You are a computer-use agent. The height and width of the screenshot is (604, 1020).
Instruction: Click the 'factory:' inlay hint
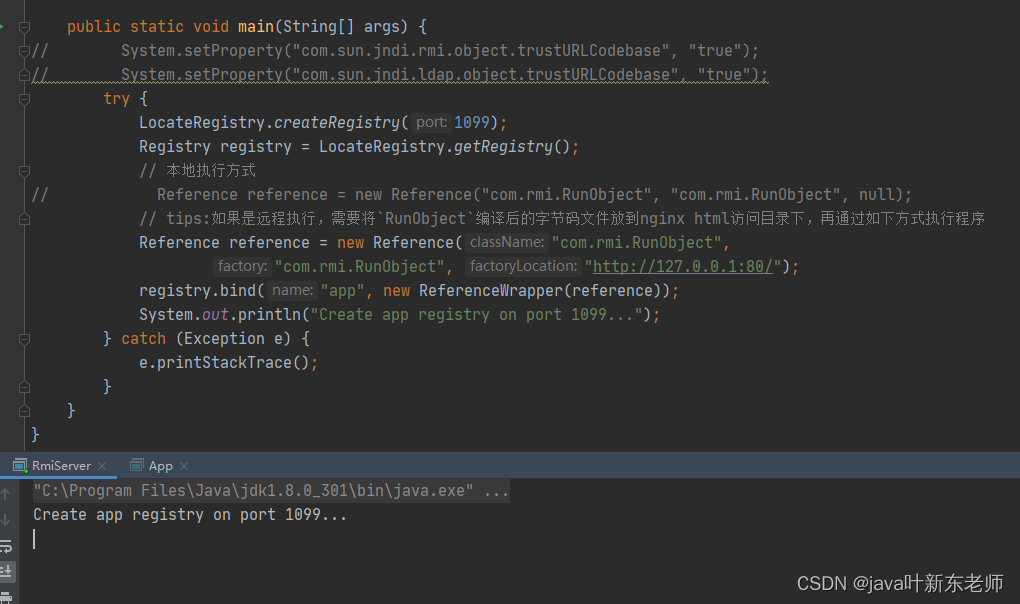[242, 267]
